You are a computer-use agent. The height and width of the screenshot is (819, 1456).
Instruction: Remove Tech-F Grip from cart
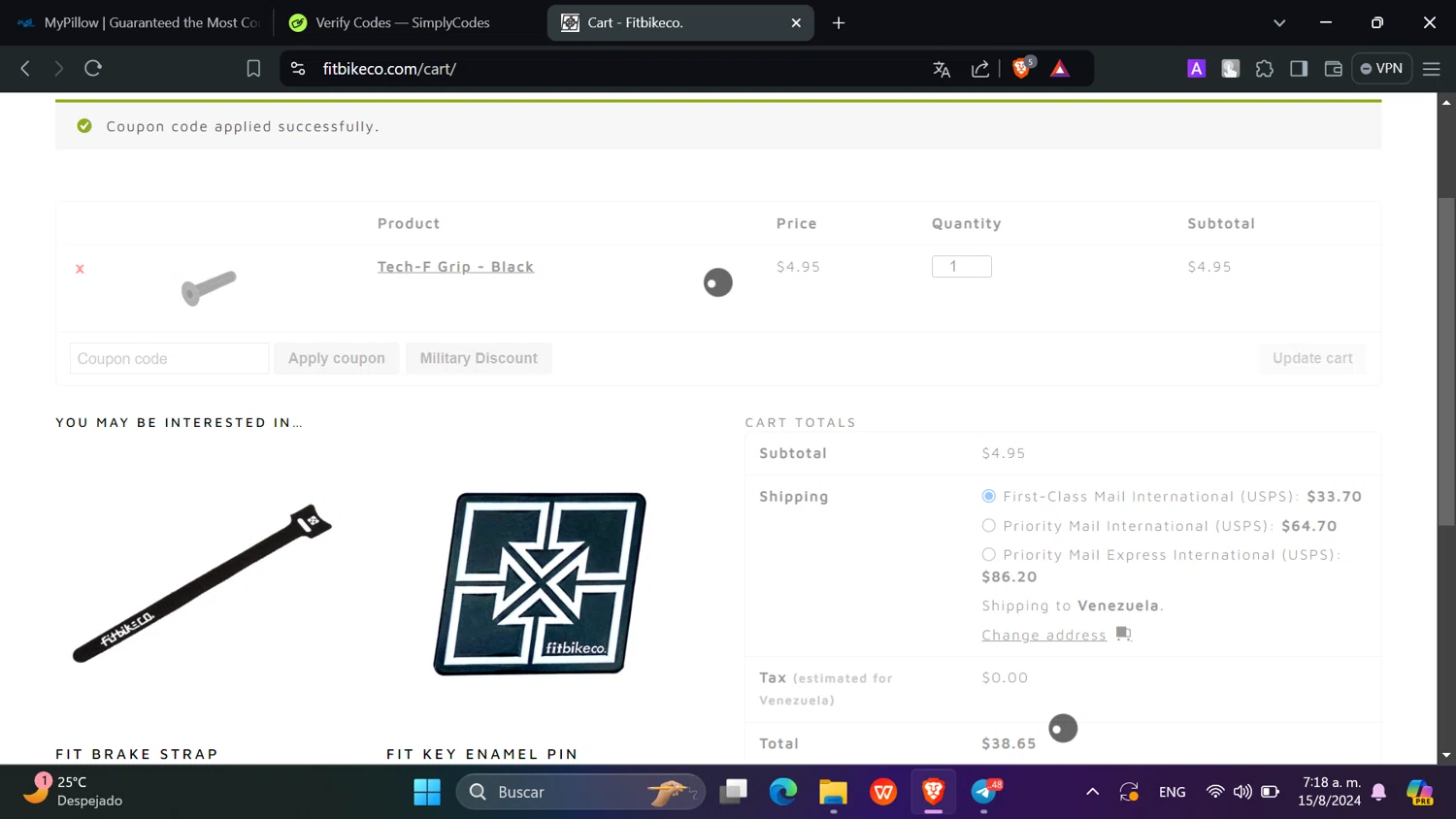80,269
